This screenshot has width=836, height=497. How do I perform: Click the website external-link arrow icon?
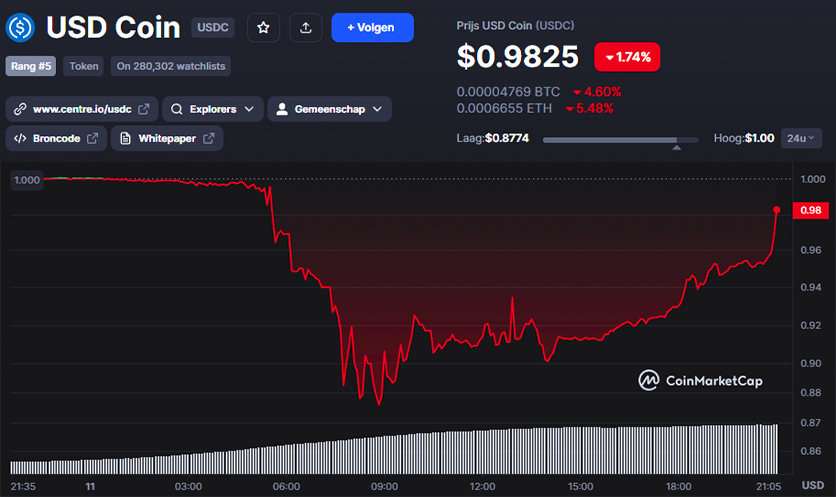pyautogui.click(x=144, y=109)
